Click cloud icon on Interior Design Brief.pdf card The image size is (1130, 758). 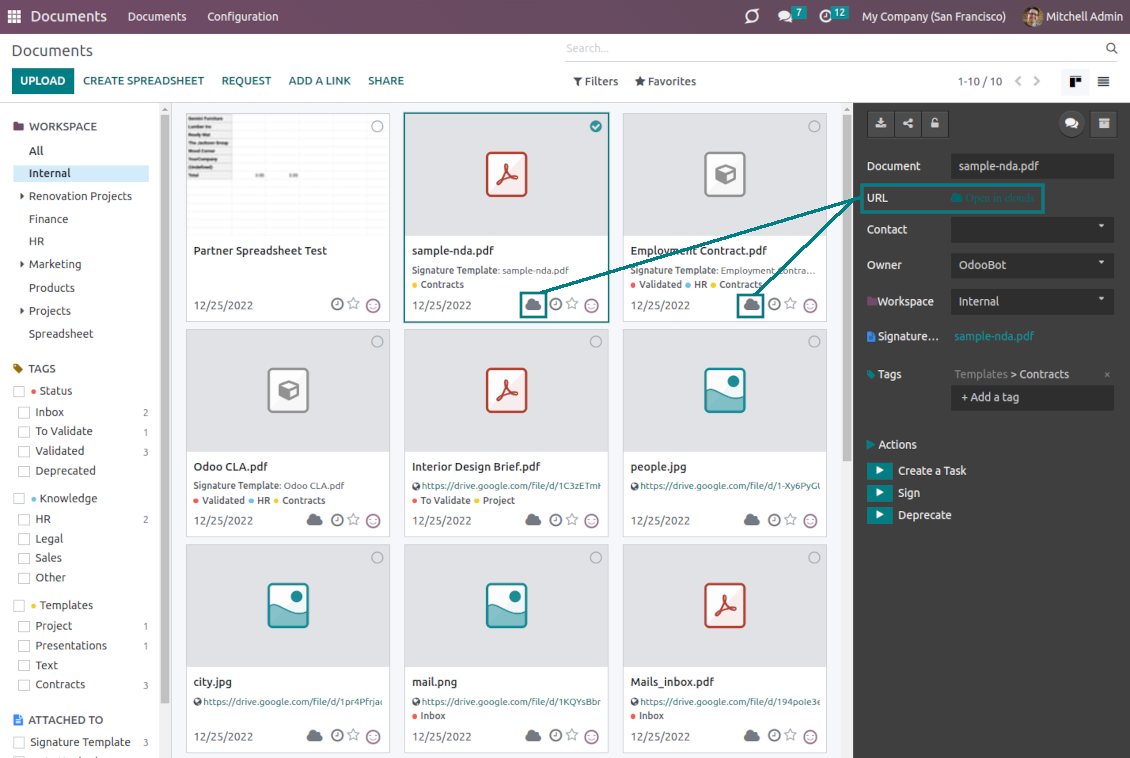pyautogui.click(x=533, y=520)
